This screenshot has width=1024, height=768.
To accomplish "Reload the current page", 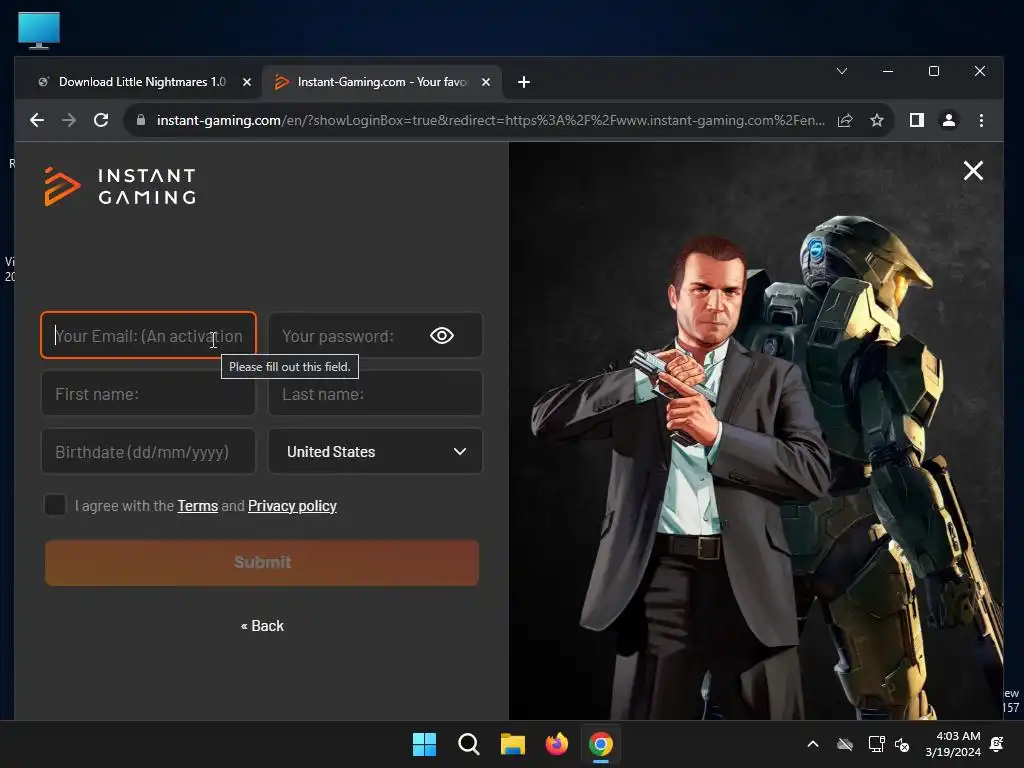I will pyautogui.click(x=101, y=120).
